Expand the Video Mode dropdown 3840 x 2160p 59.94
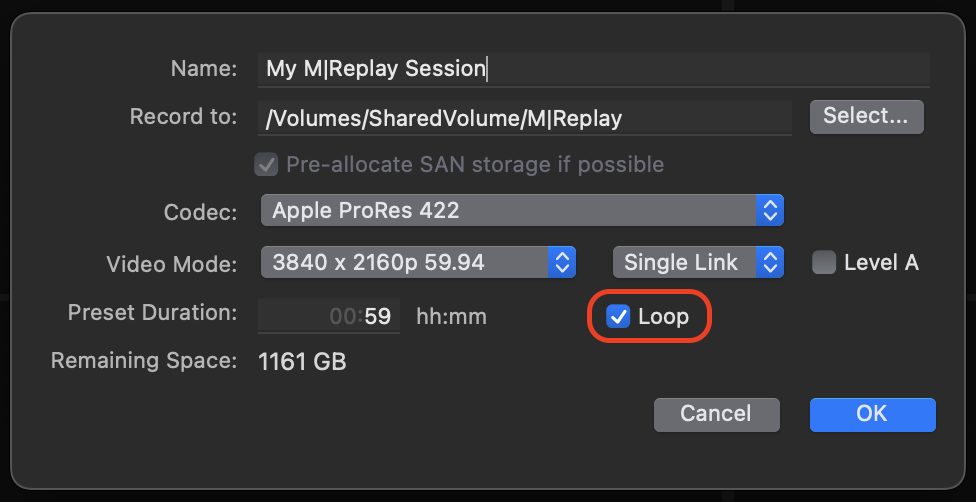 pos(418,262)
